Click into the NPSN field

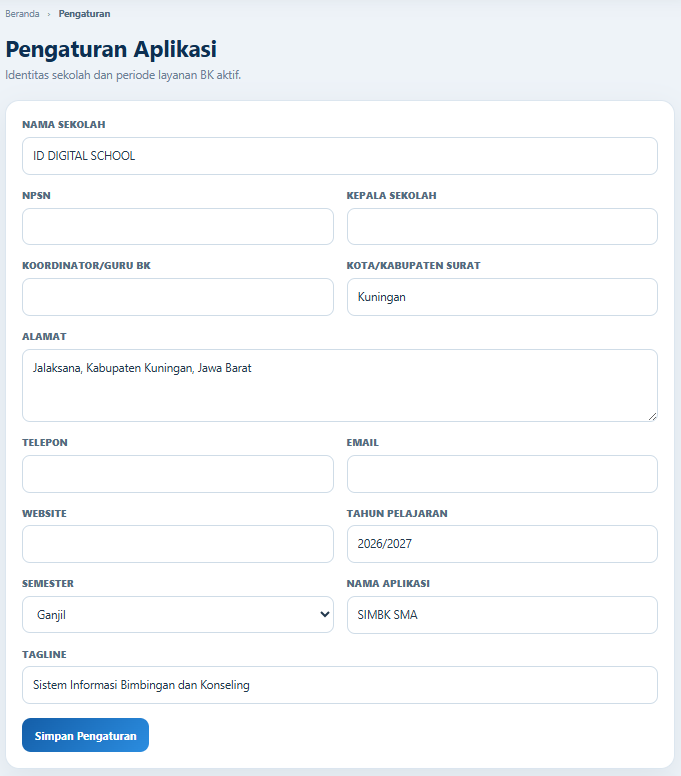point(178,227)
